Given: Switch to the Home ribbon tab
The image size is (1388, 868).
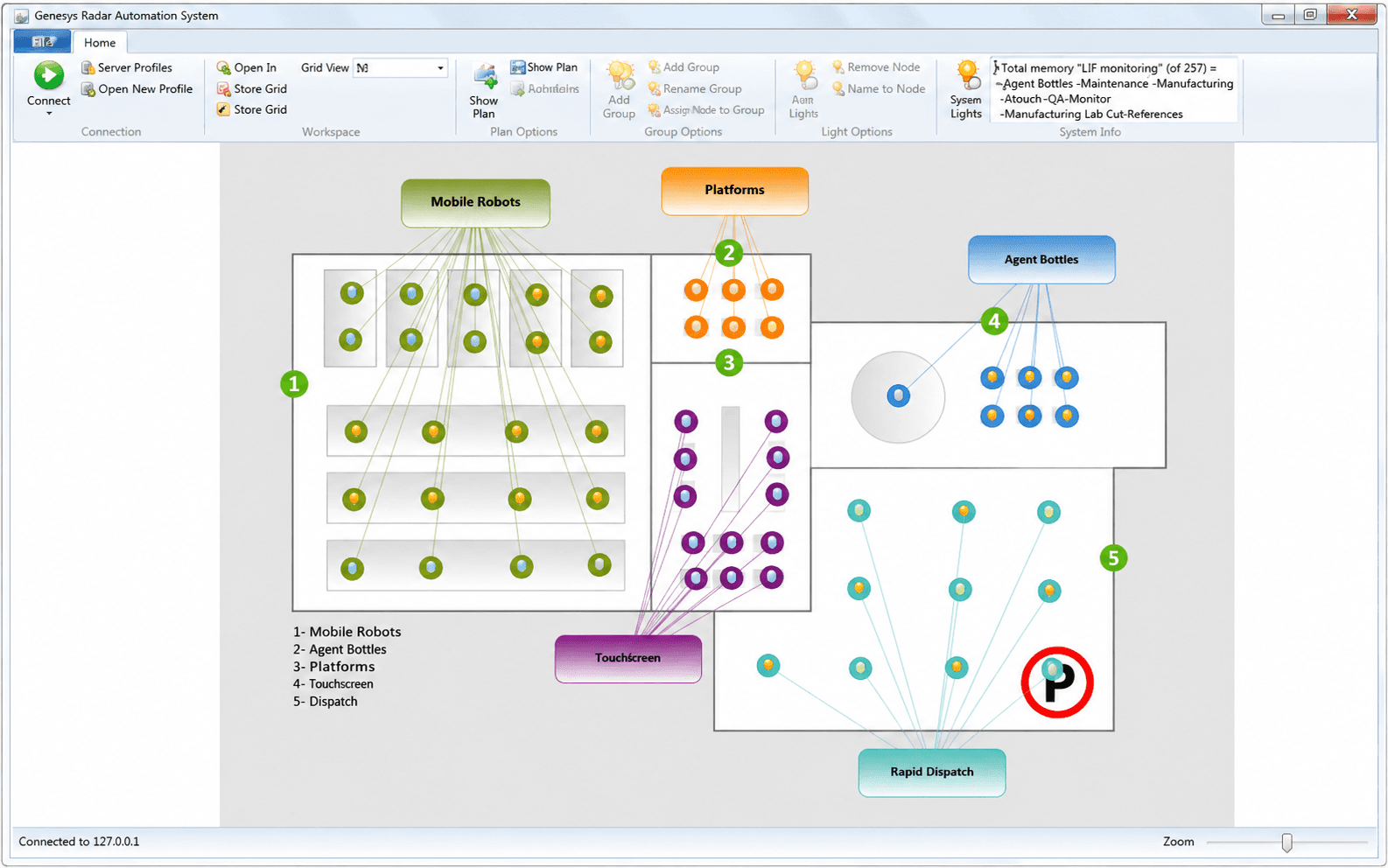Looking at the screenshot, I should click(100, 42).
